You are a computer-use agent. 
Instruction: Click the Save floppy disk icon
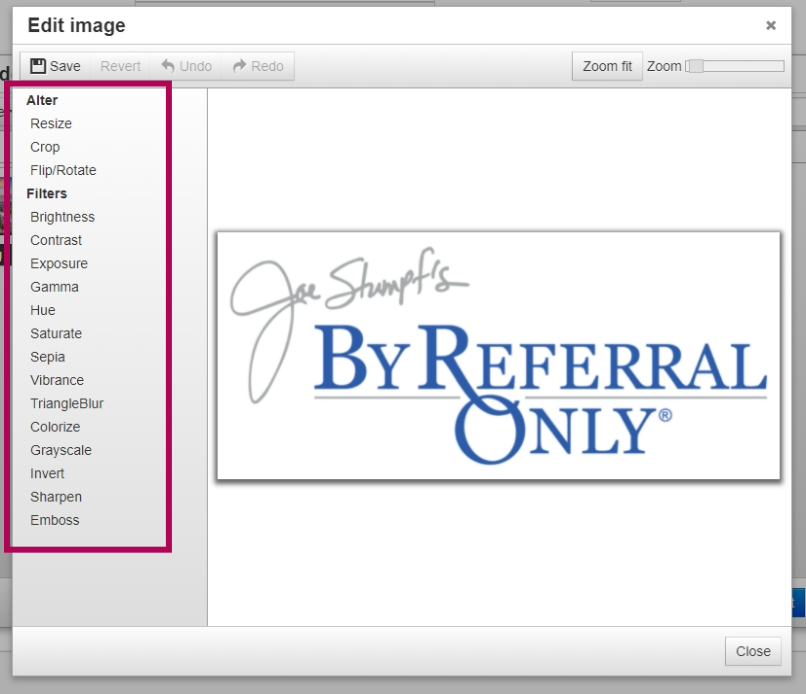pos(38,66)
